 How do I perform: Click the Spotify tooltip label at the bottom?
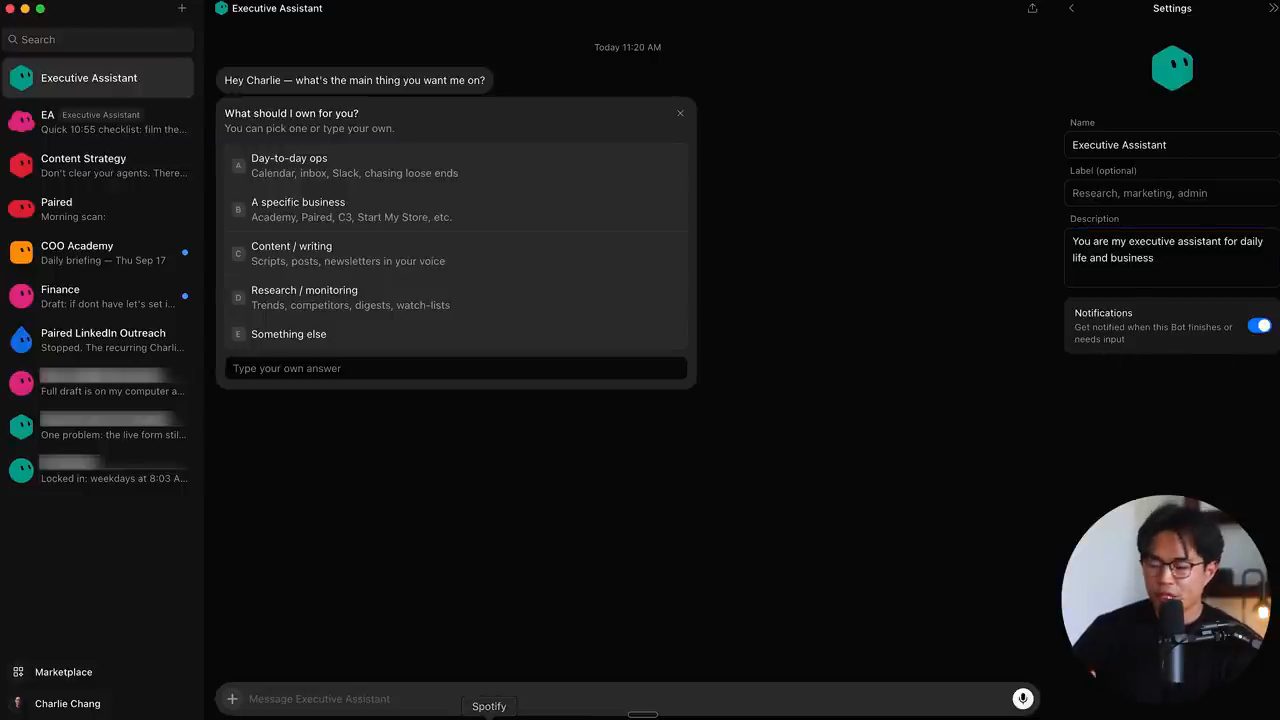coord(489,706)
